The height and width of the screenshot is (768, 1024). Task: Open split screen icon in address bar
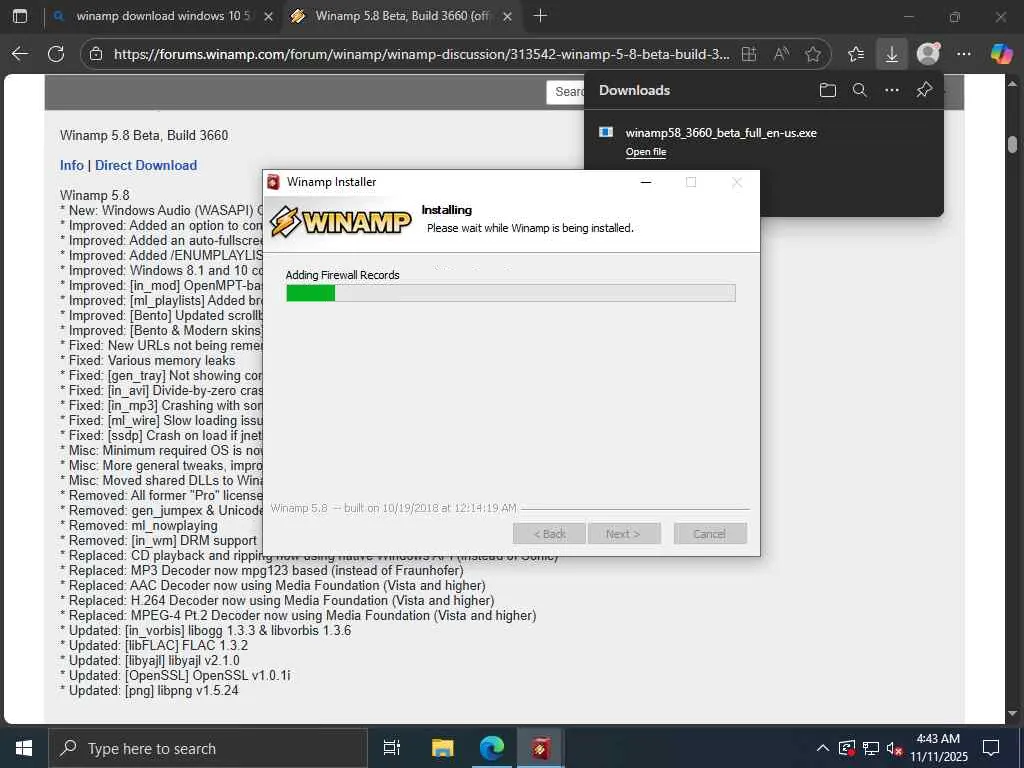[749, 54]
